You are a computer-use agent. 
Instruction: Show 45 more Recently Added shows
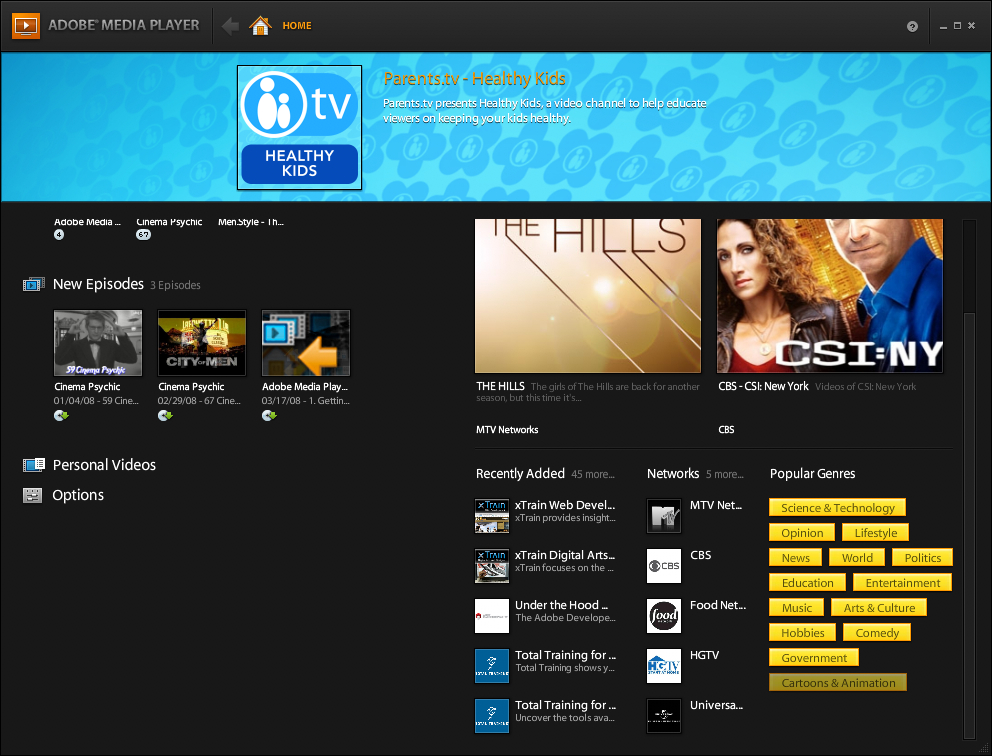(593, 474)
